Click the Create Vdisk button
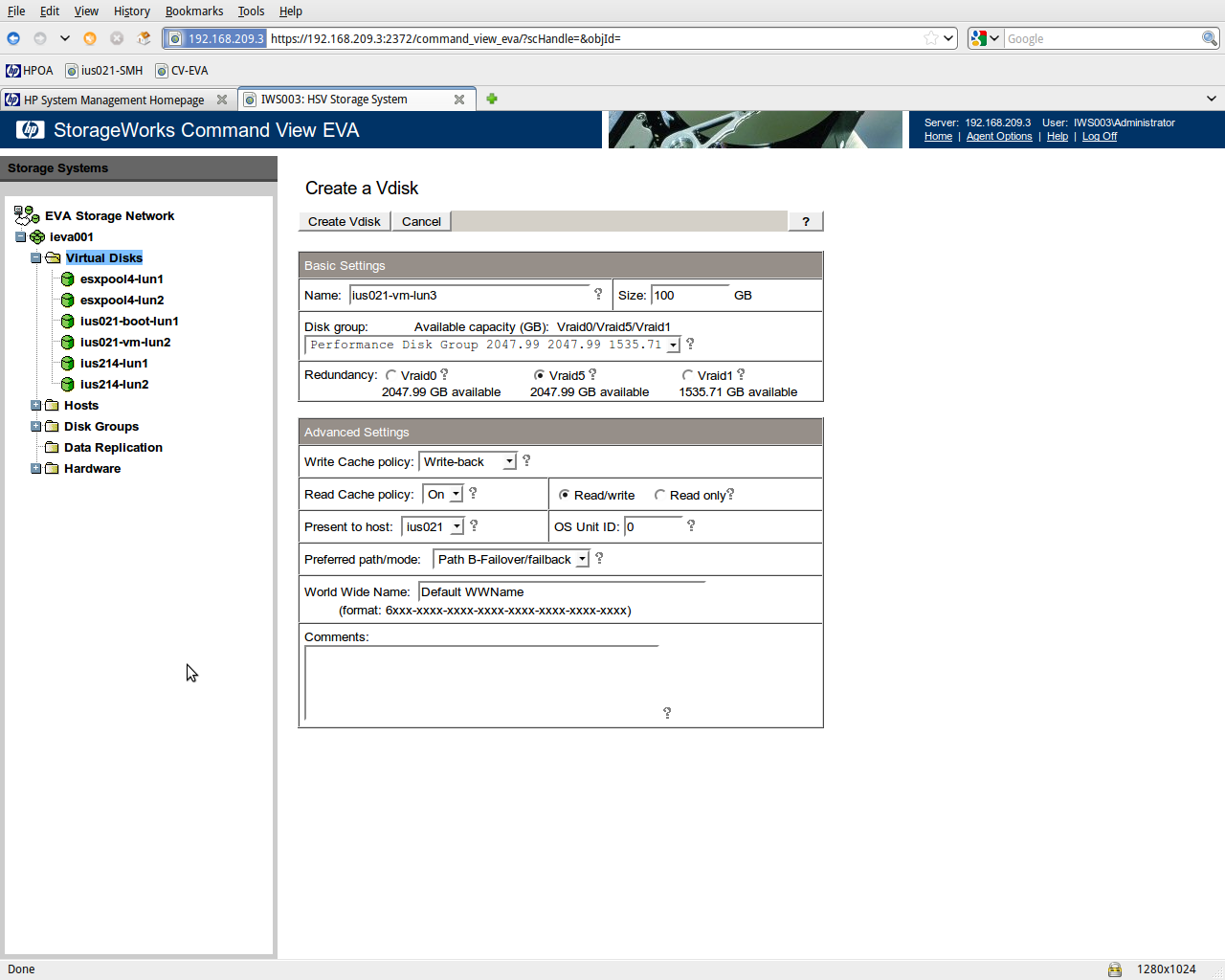 coord(344,221)
